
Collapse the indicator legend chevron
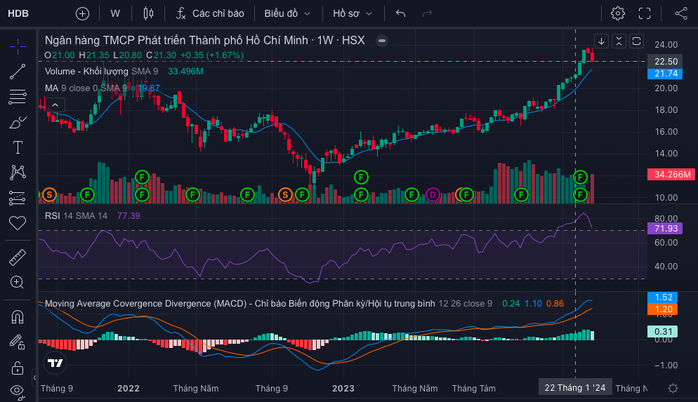tap(55, 105)
